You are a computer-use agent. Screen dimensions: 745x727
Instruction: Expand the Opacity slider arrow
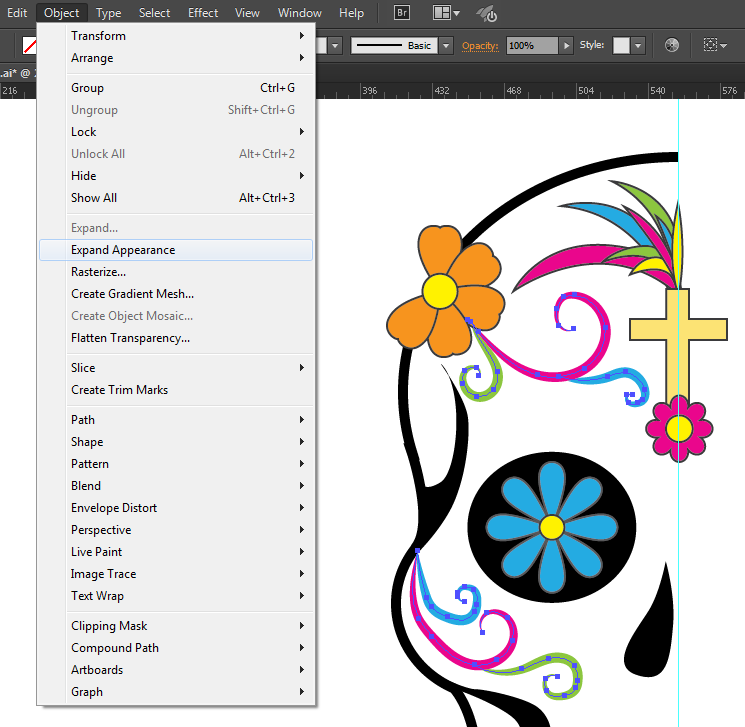point(566,46)
